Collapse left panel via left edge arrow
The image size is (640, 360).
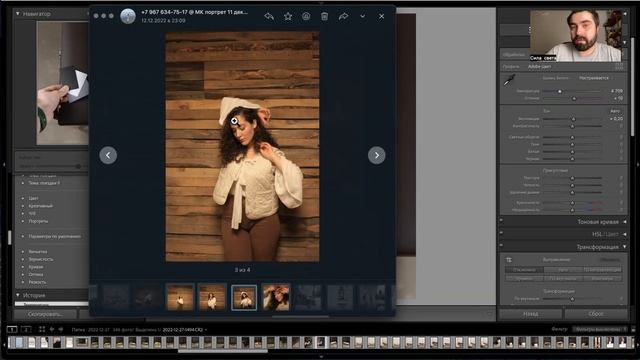[x=4, y=164]
